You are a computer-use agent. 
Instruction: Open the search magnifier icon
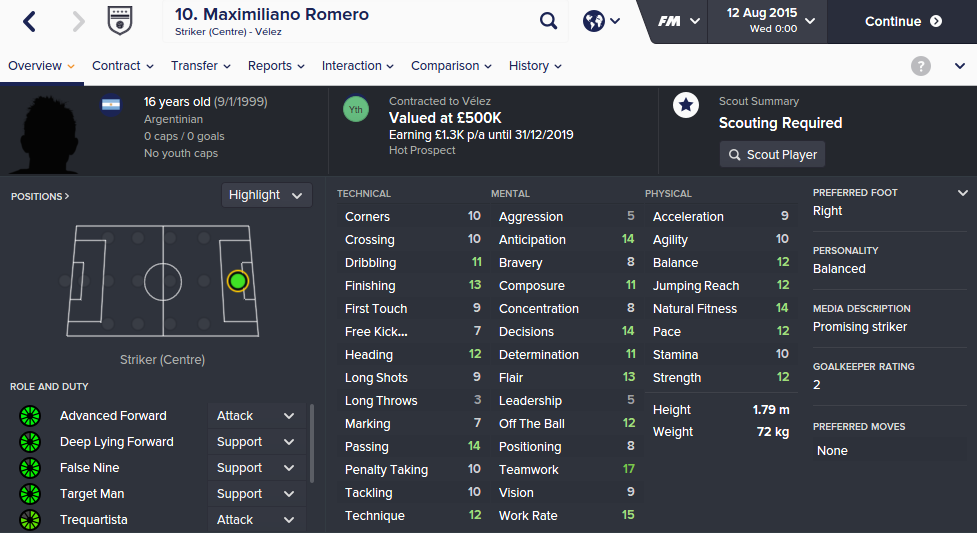(549, 21)
